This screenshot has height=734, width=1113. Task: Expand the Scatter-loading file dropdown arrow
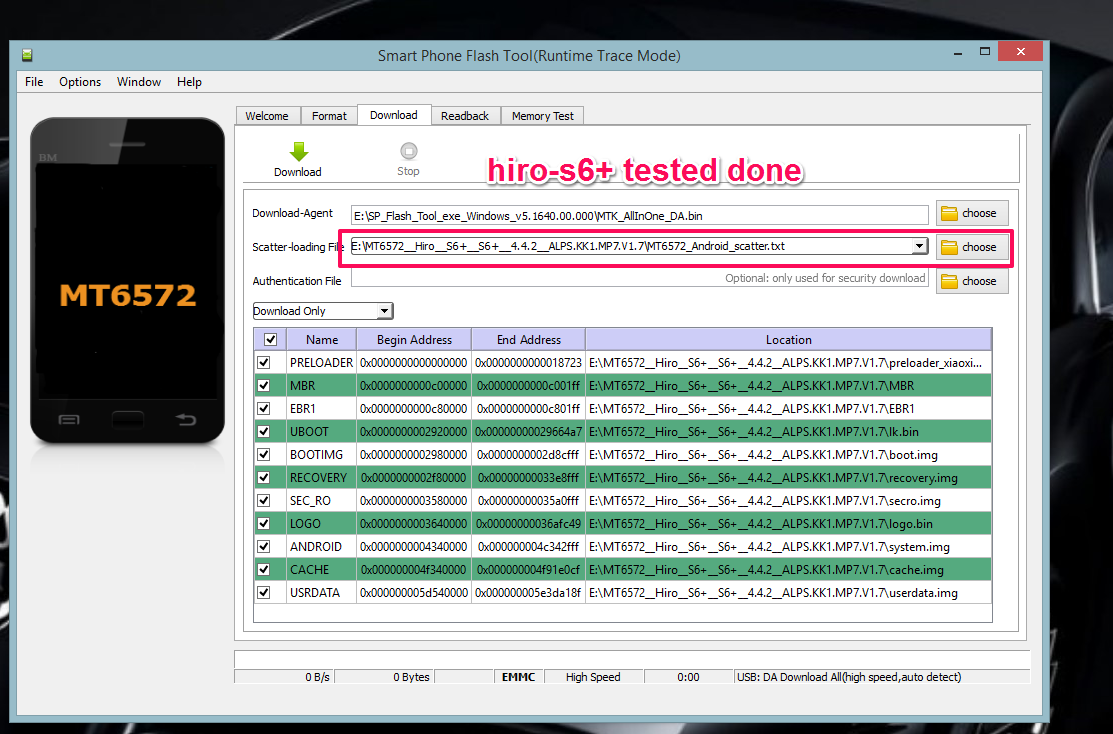(919, 246)
